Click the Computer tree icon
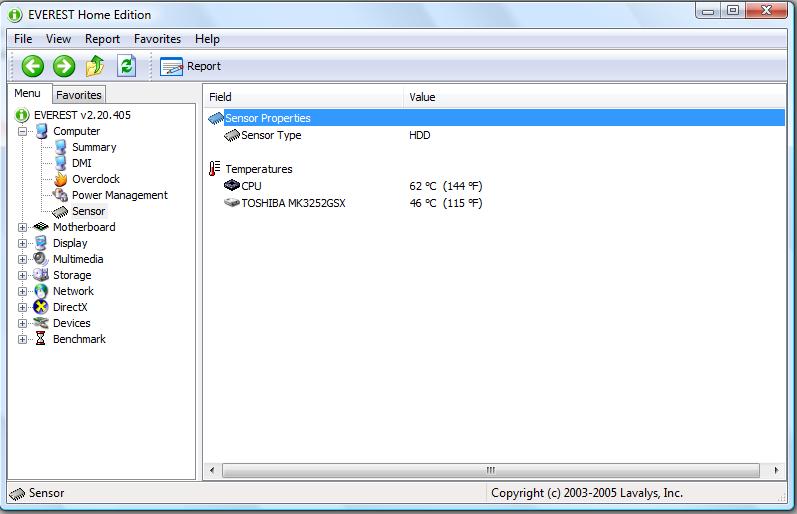Viewport: 797px width, 514px height. coord(42,131)
